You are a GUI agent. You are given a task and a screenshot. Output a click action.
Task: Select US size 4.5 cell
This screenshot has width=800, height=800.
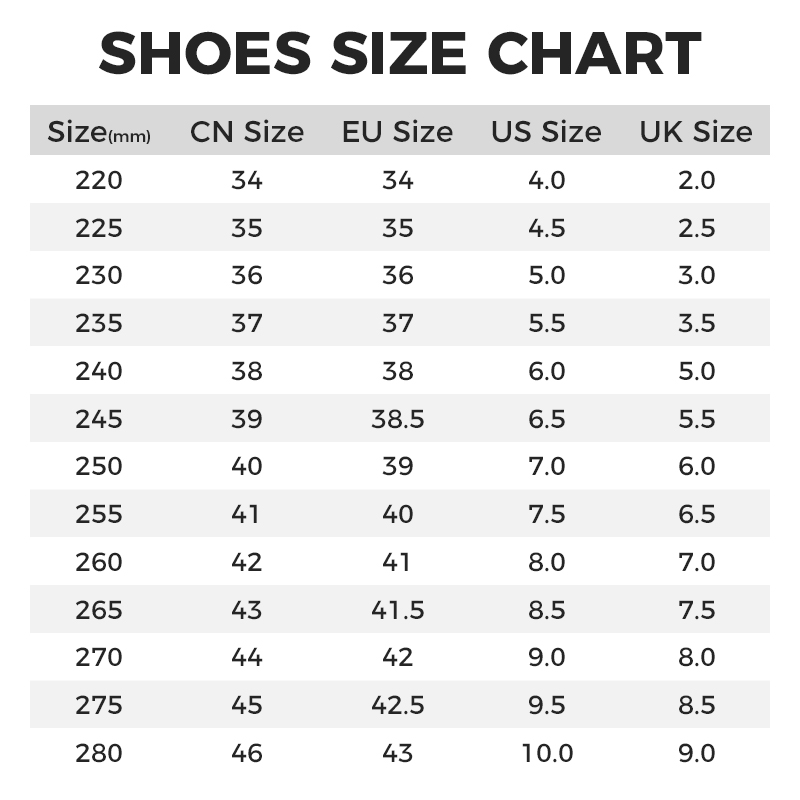[x=546, y=228]
